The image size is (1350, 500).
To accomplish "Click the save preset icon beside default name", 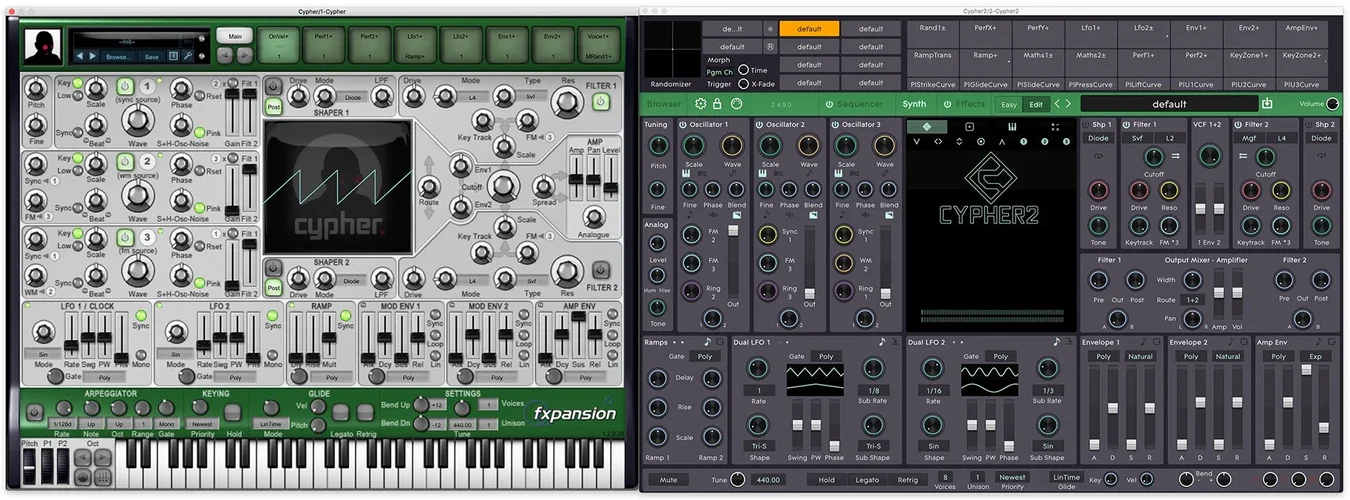I will tap(1268, 103).
